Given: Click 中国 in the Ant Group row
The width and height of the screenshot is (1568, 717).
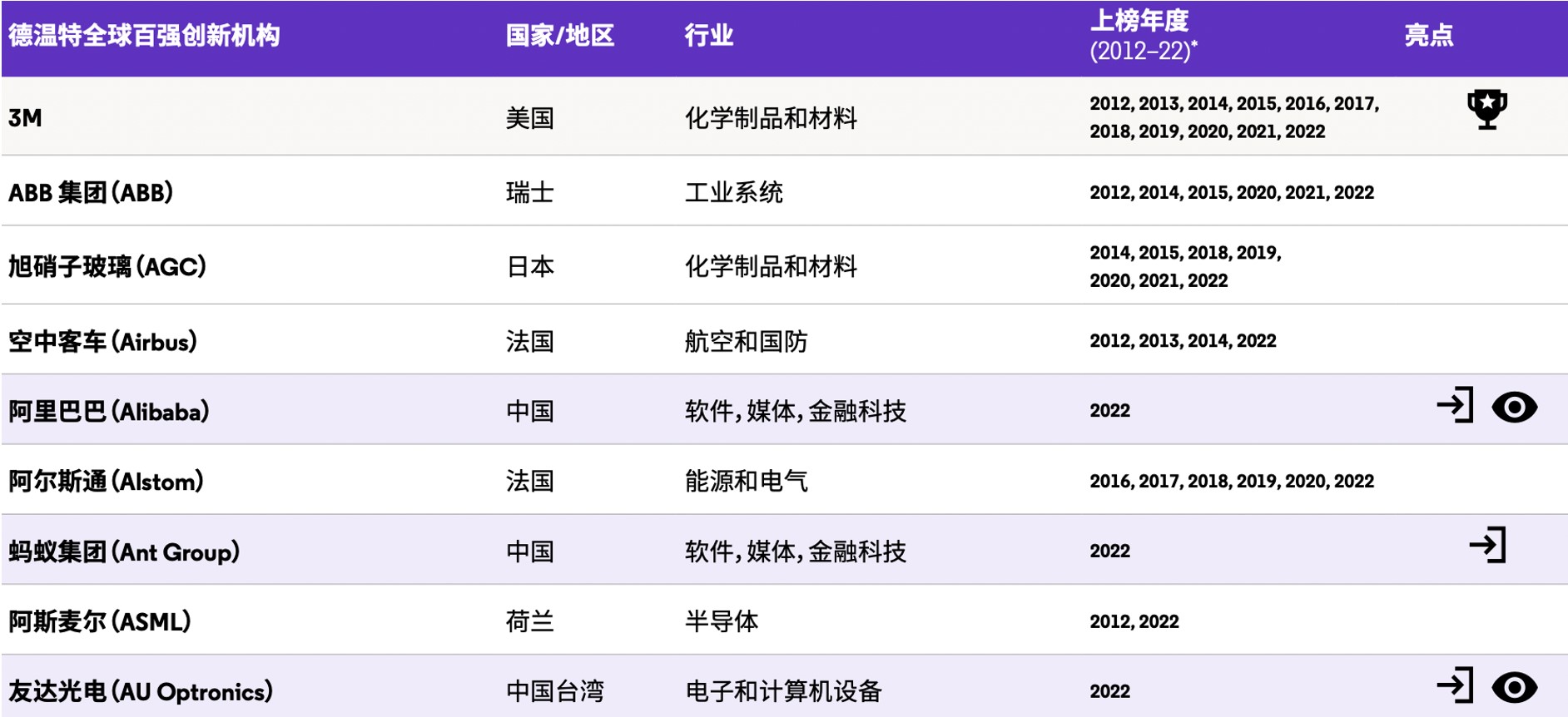Looking at the screenshot, I should pos(530,552).
